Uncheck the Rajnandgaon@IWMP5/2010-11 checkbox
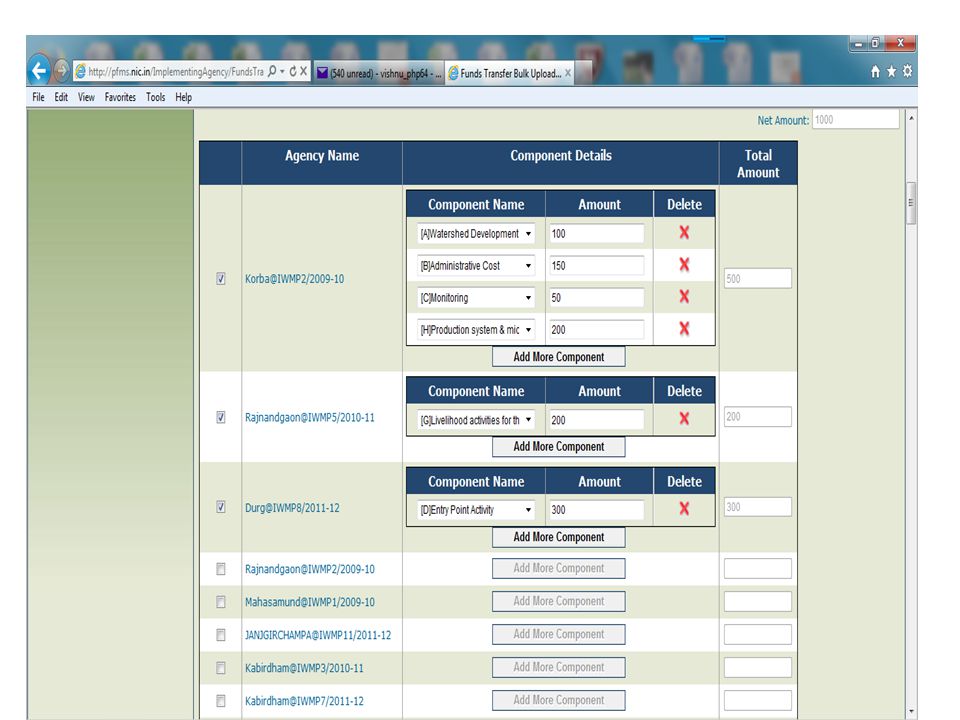 220,417
